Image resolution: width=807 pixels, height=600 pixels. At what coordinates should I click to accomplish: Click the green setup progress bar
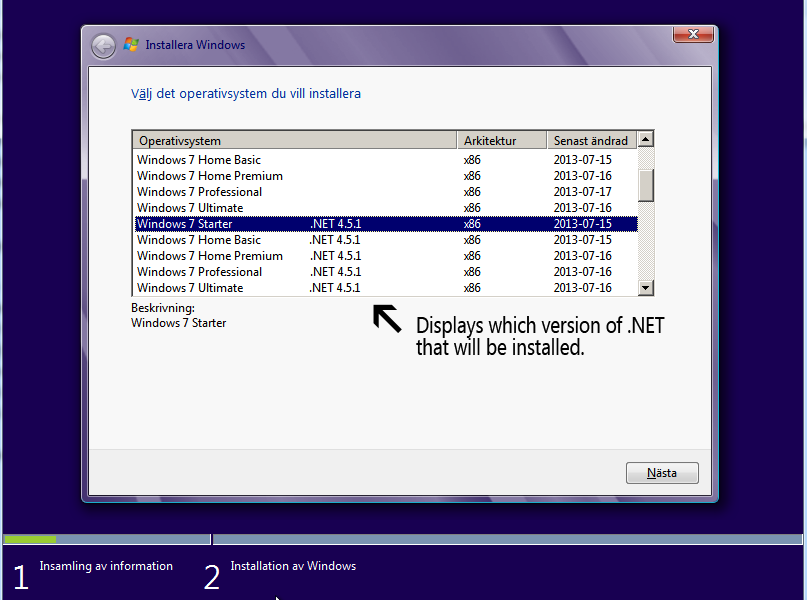[30, 539]
